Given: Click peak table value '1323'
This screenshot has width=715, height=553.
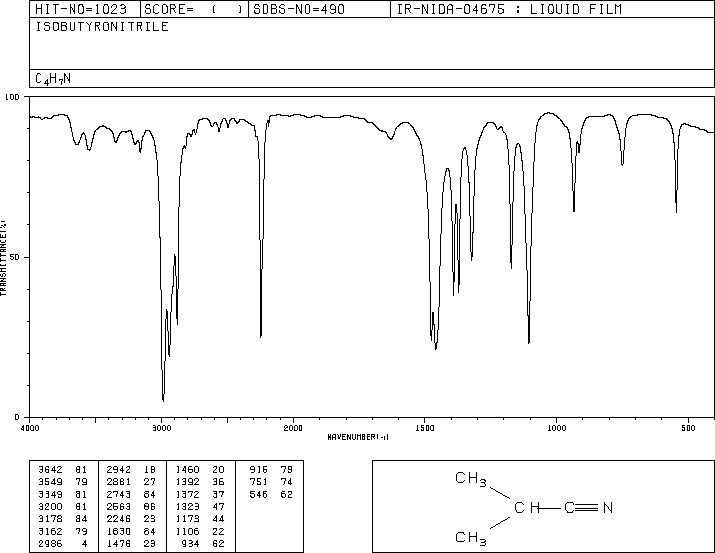Looking at the screenshot, I should pyautogui.click(x=187, y=506).
